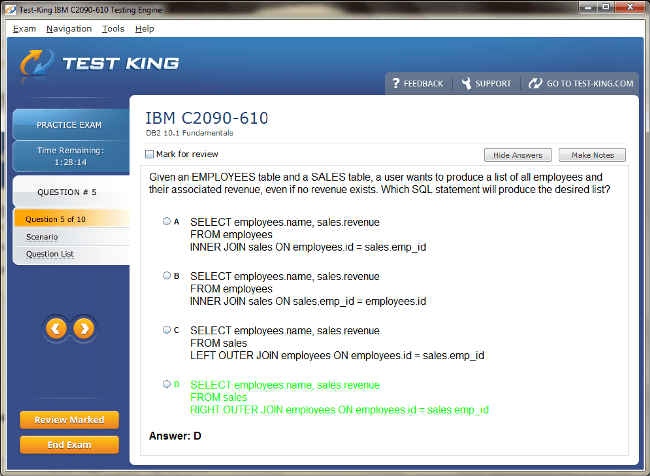This screenshot has width=650, height=476.
Task: Click the RIGHT OUTER JOIN line of option D
Action: click(x=340, y=410)
